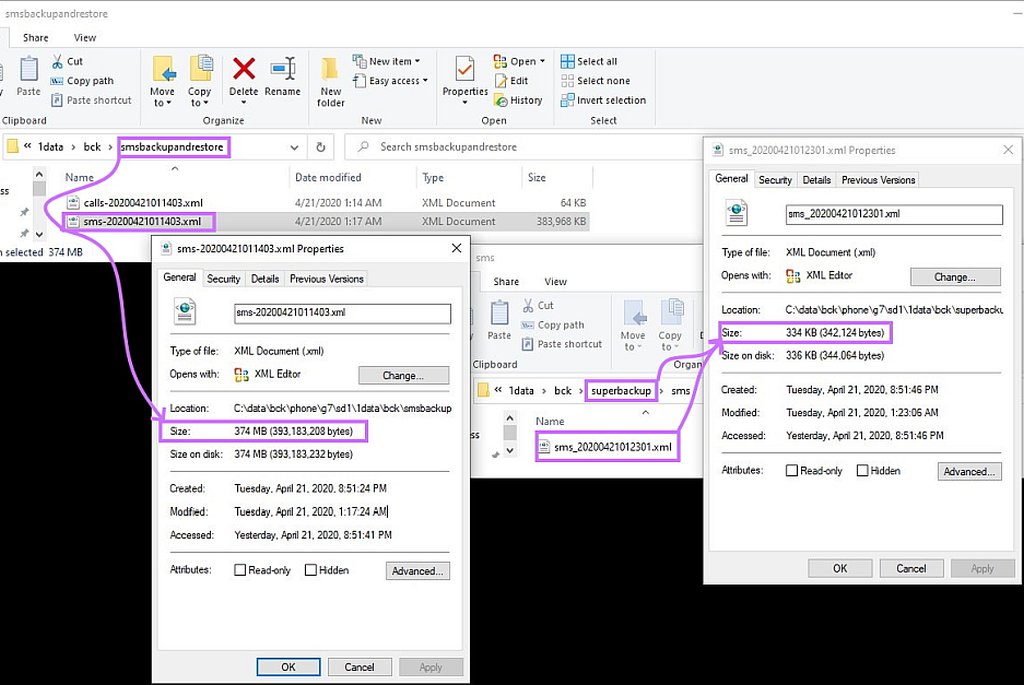Expand the address bar history dropdown
Screen dimensions: 1024x685
tap(295, 148)
